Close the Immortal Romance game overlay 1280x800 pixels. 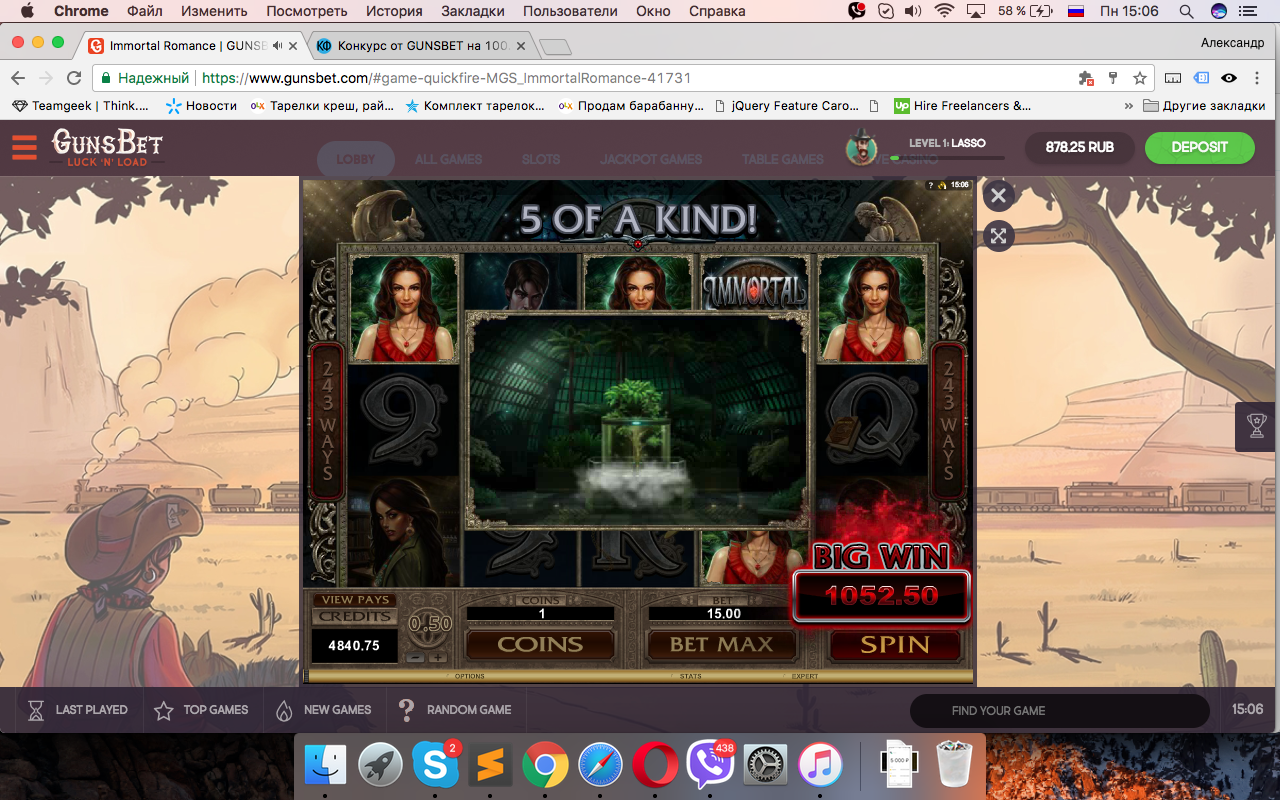[x=998, y=195]
